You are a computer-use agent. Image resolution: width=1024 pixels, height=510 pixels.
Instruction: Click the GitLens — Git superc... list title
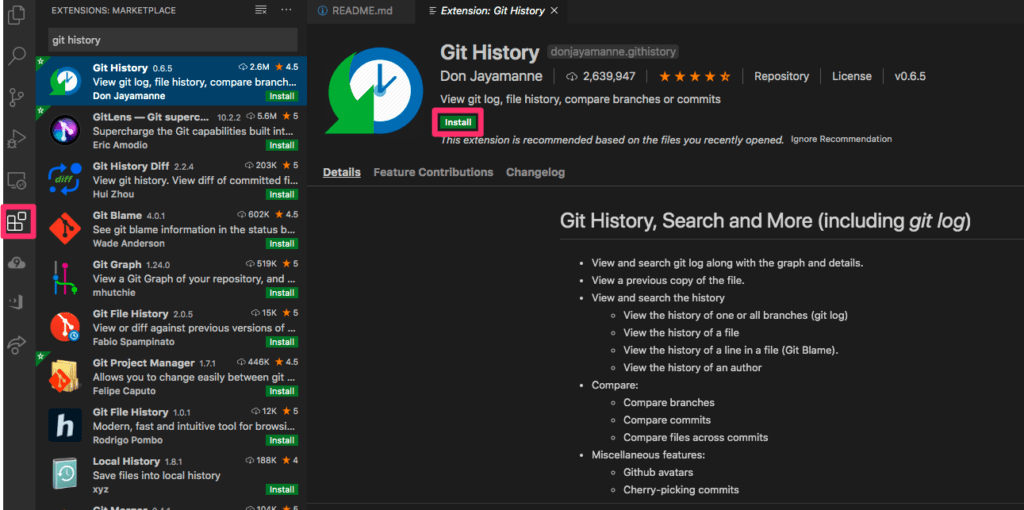click(151, 117)
